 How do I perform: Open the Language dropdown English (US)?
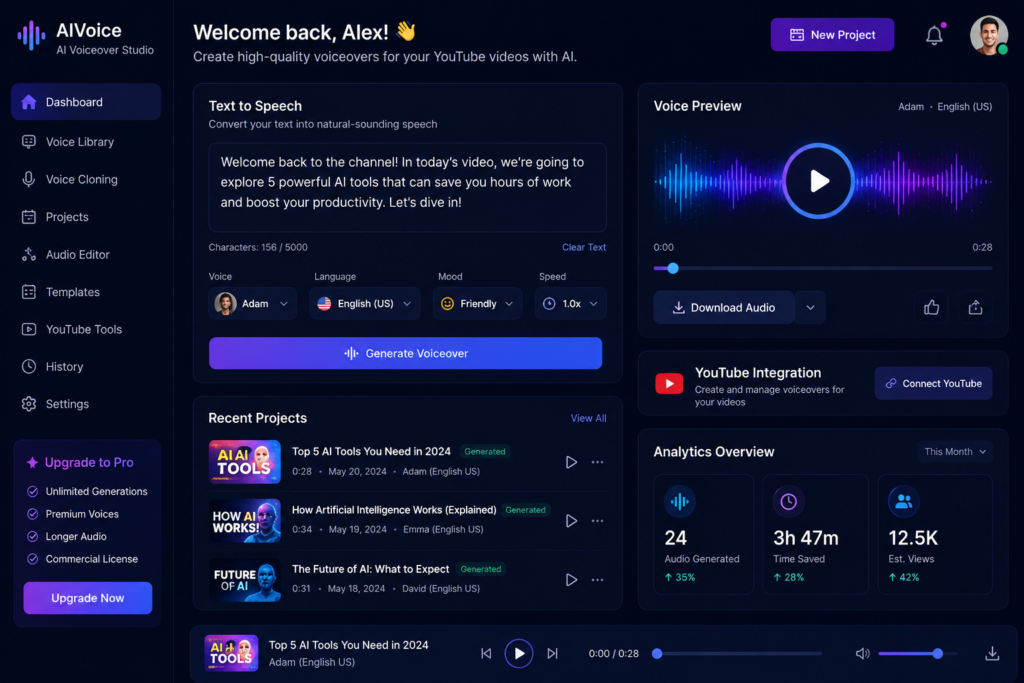(364, 304)
